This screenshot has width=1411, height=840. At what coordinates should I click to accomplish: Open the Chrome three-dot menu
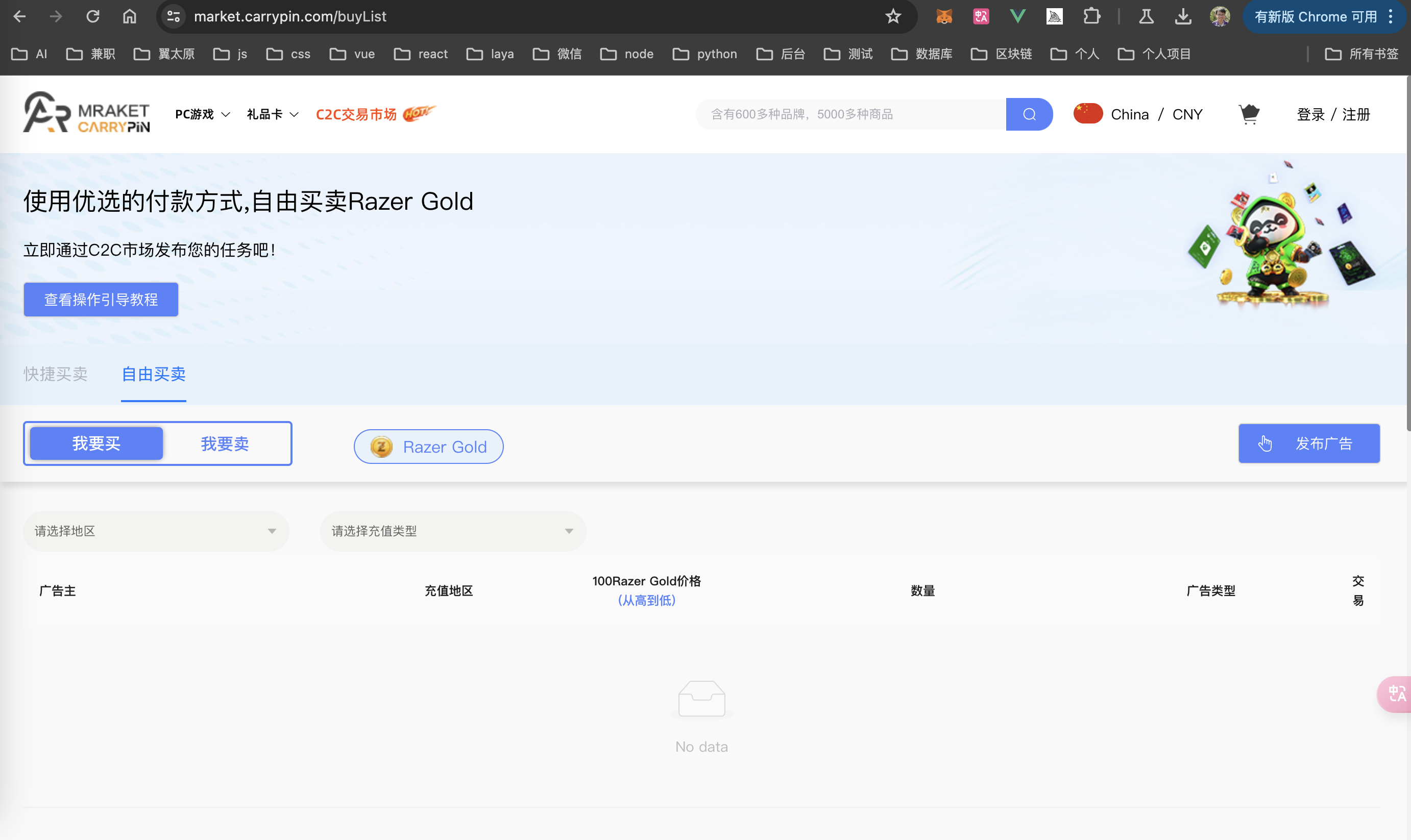click(x=1391, y=16)
